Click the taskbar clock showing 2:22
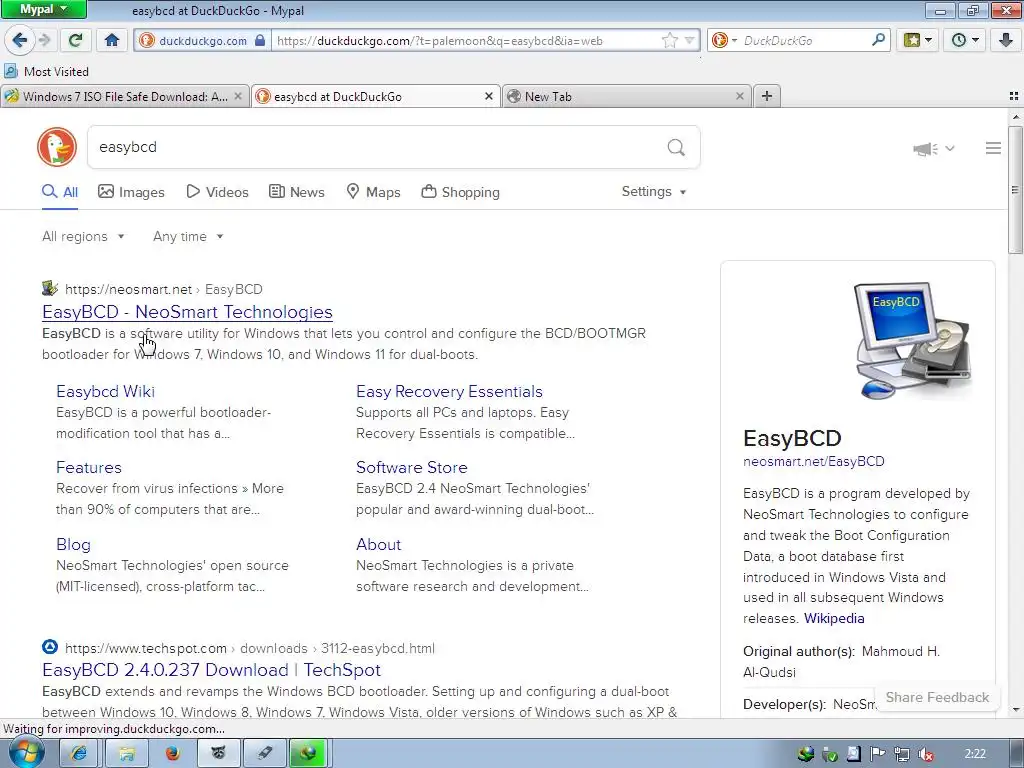The width and height of the screenshot is (1024, 768). click(x=974, y=754)
